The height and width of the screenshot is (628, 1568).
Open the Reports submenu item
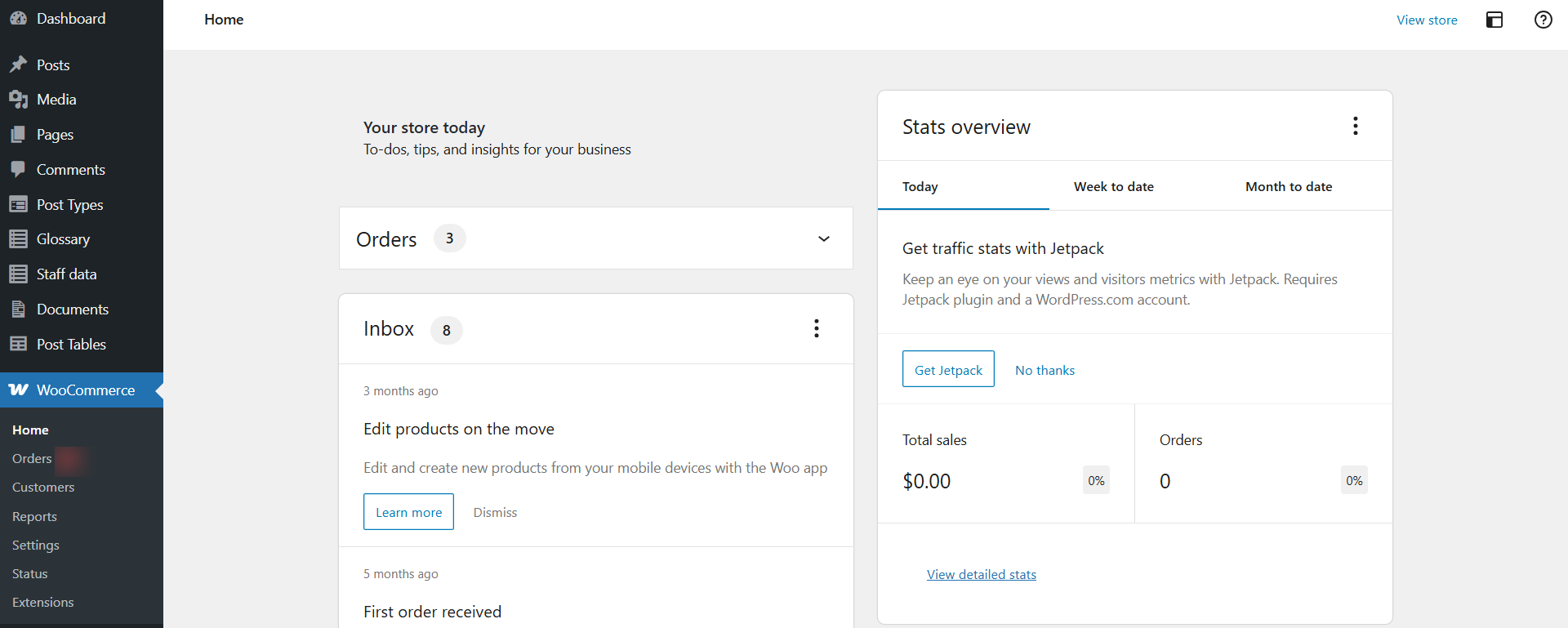(x=34, y=516)
